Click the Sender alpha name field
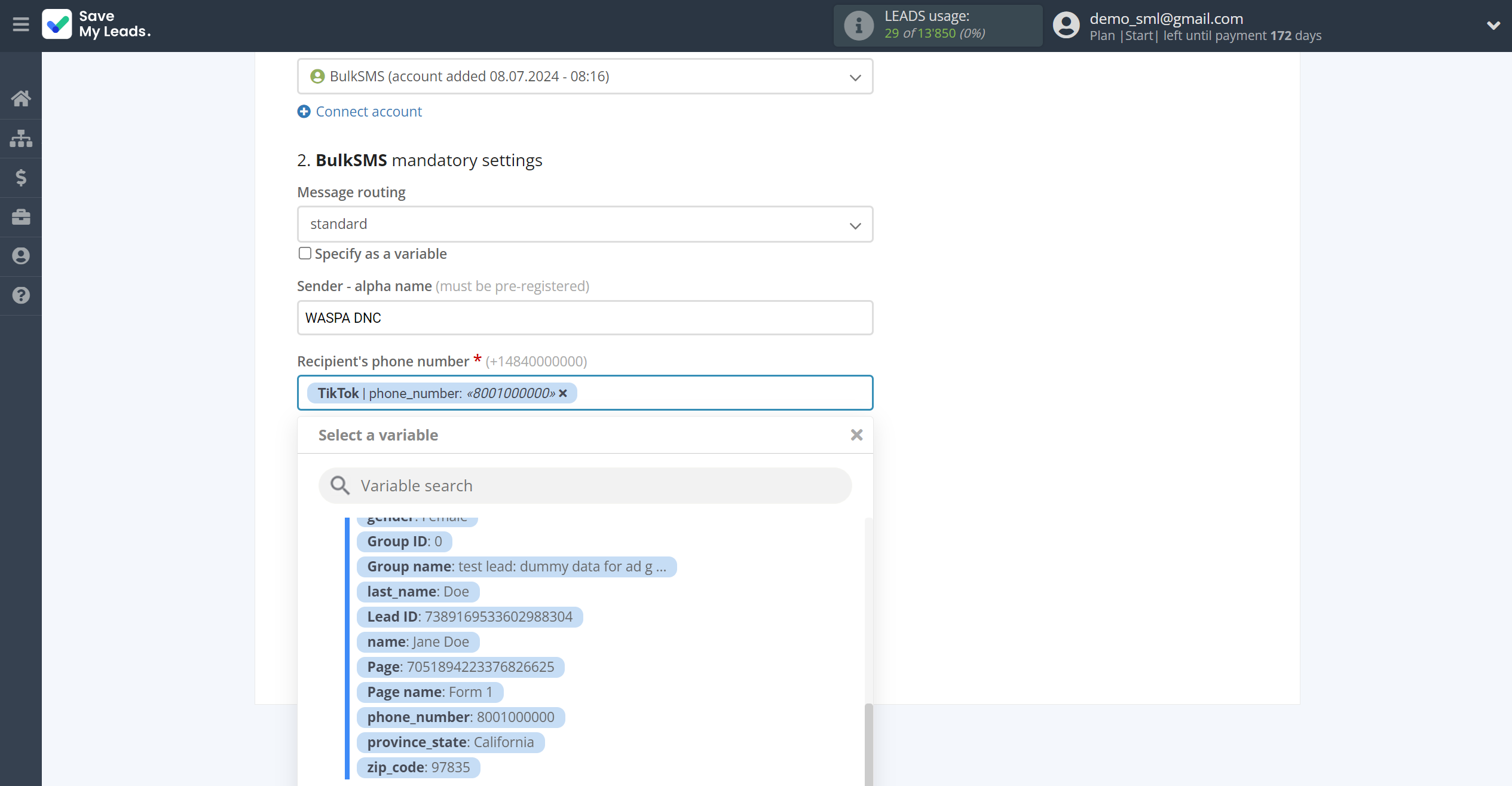The image size is (1512, 786). 585,318
